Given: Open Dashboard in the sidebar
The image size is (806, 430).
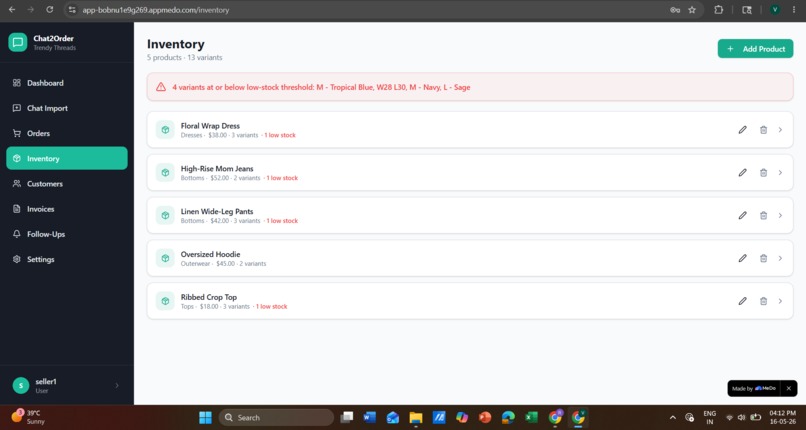Looking at the screenshot, I should (x=67, y=83).
